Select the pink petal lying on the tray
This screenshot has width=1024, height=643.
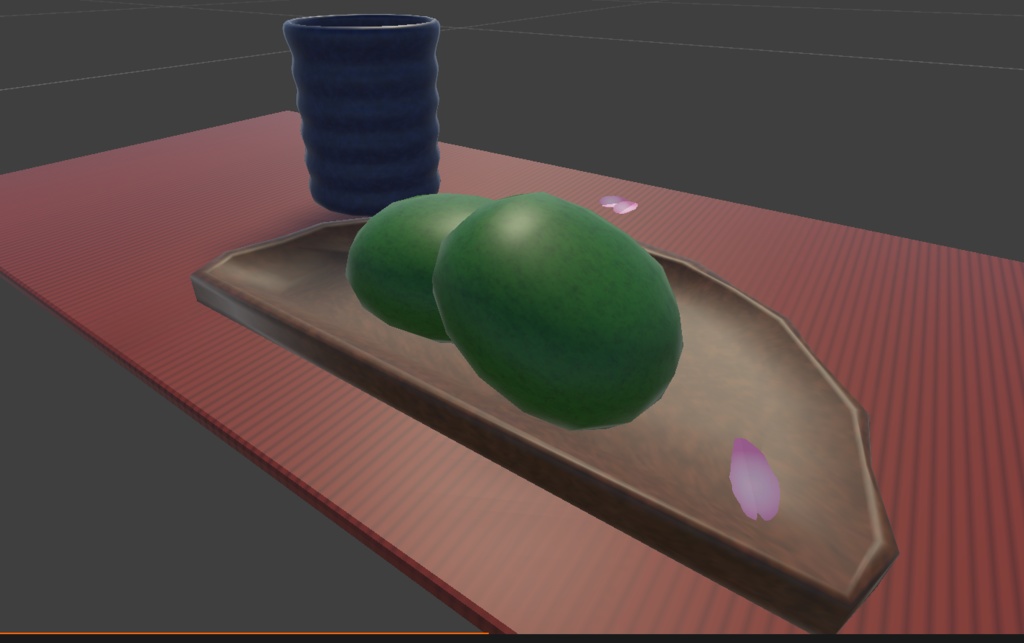coord(754,480)
